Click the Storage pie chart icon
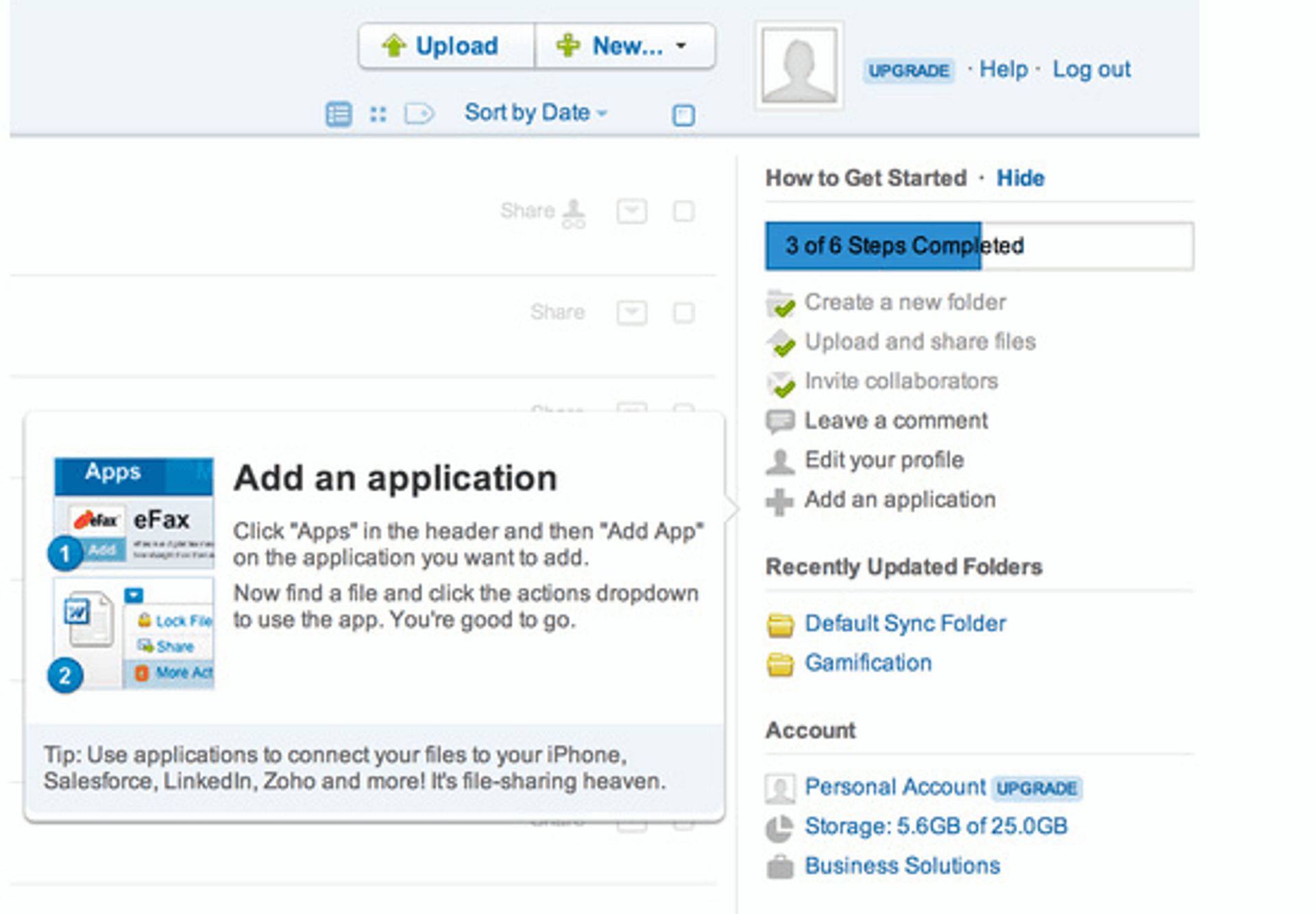 [779, 828]
